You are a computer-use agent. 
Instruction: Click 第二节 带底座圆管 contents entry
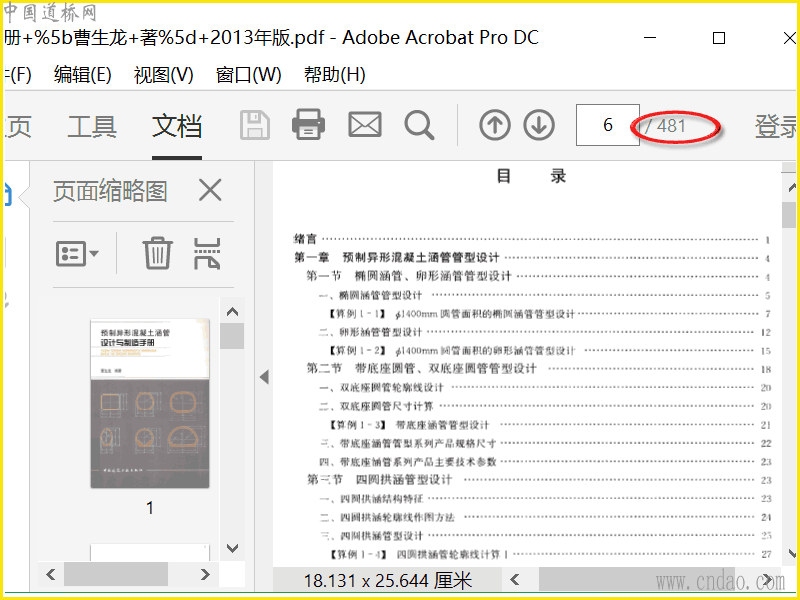click(538, 368)
